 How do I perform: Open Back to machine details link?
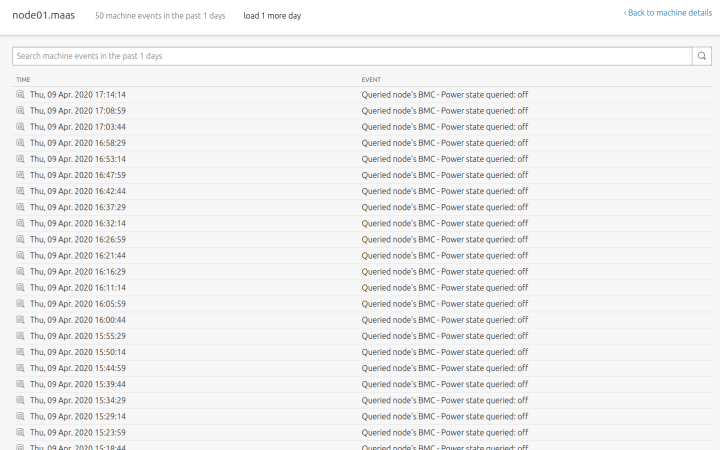pos(668,13)
